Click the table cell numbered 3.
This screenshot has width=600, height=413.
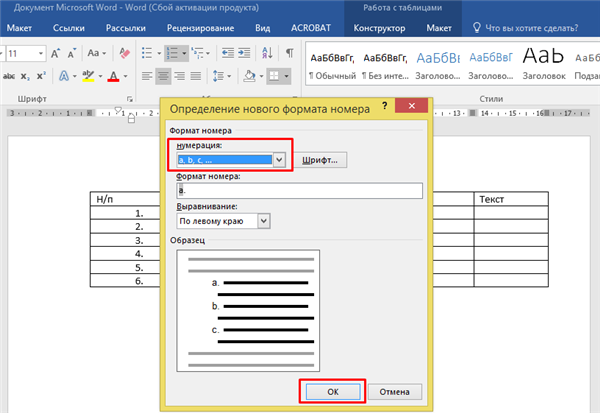point(125,240)
